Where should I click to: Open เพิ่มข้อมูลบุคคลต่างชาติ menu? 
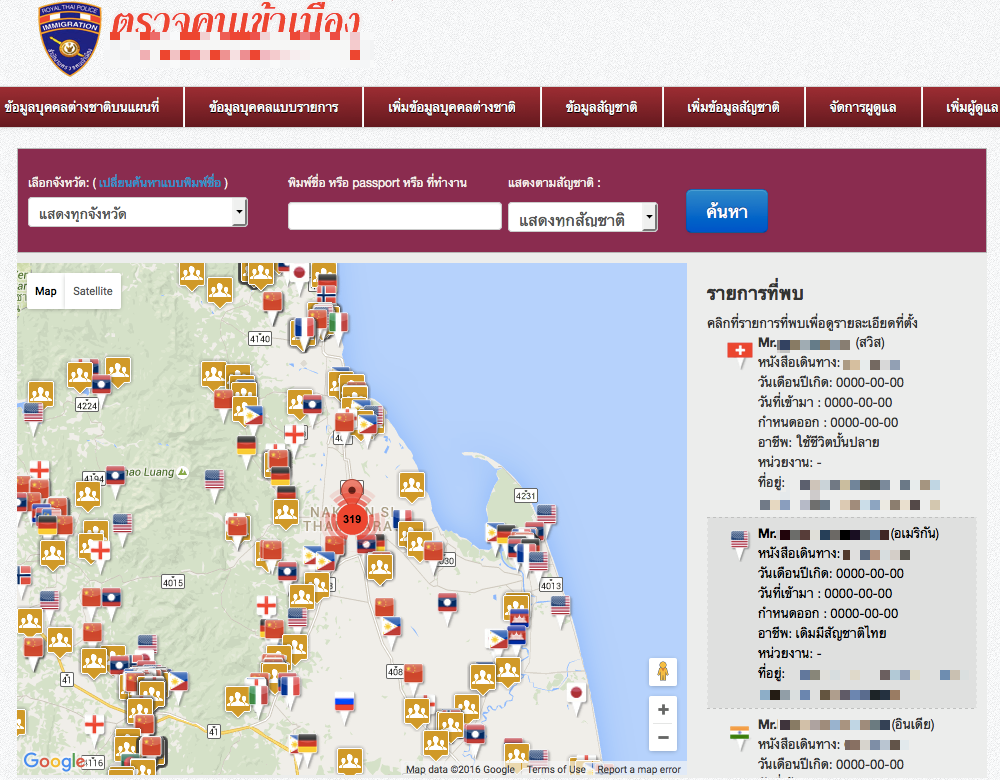click(x=452, y=107)
